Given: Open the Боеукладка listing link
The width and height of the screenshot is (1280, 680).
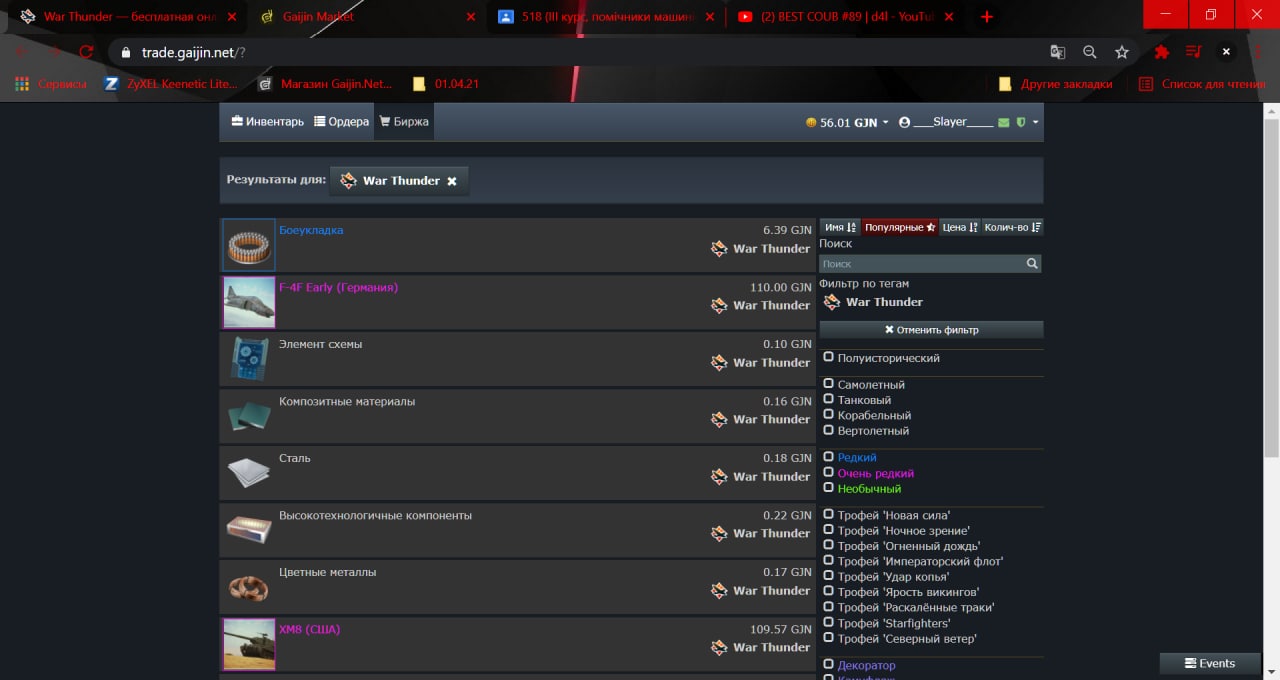Looking at the screenshot, I should pos(311,230).
